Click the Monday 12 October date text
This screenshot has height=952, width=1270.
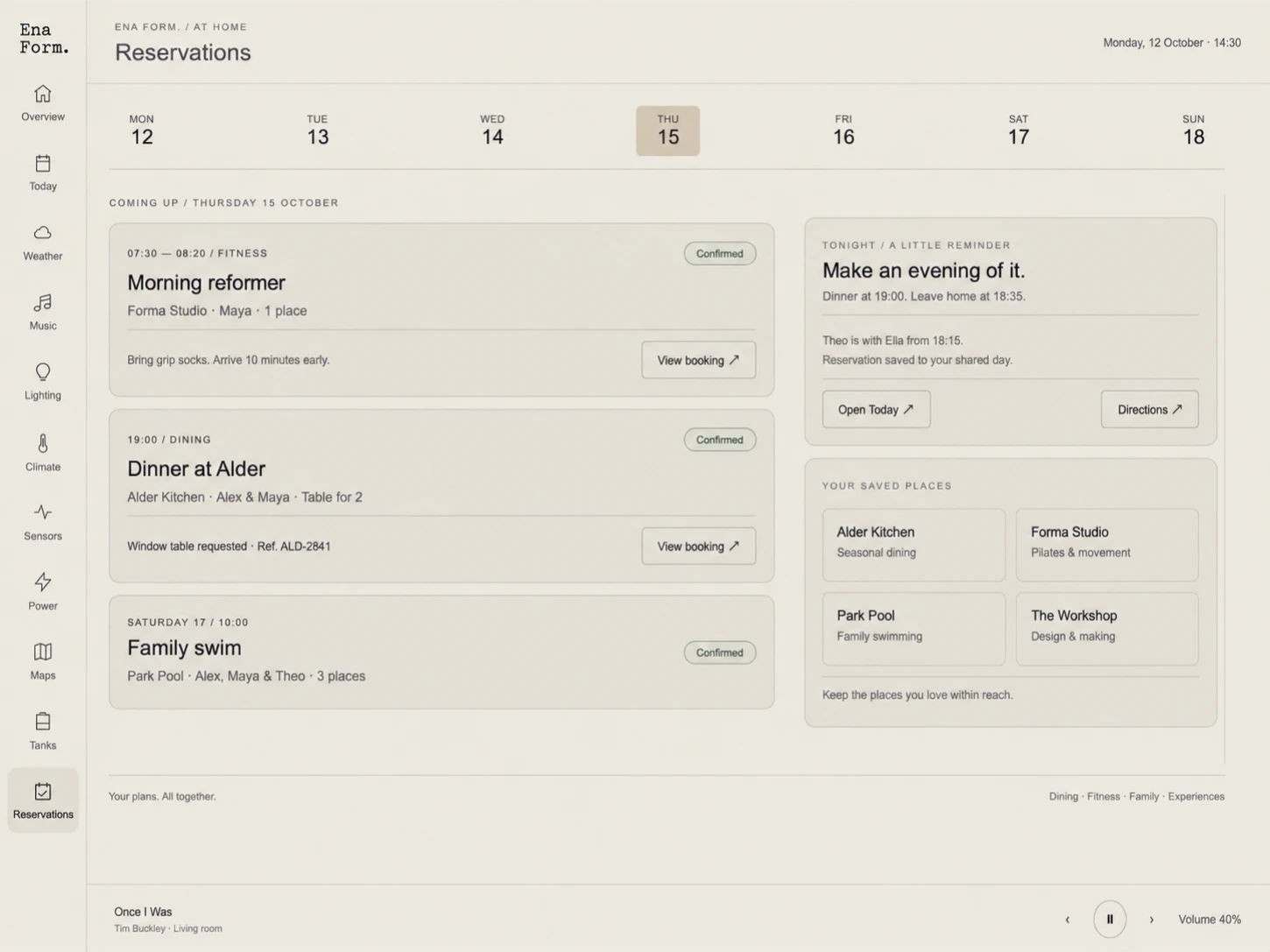click(1172, 42)
